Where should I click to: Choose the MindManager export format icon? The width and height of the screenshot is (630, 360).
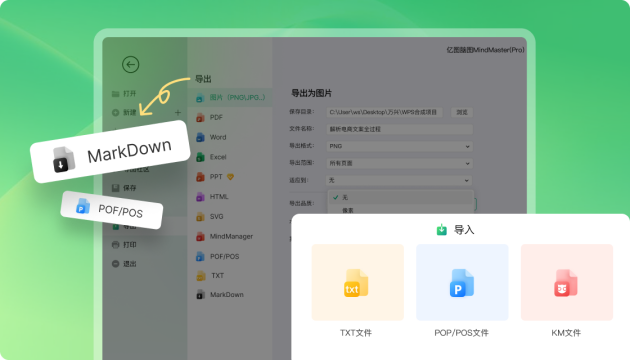tap(200, 236)
